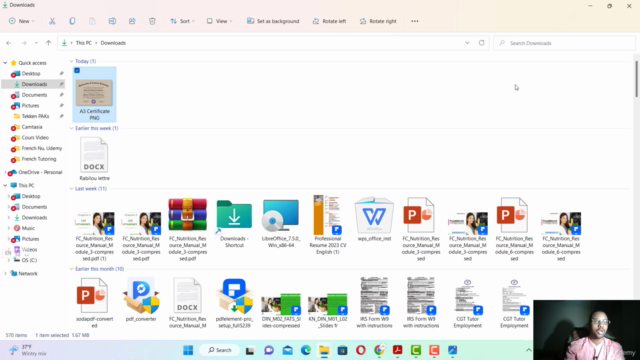Click the vertical scrollbar of file list

636,79
